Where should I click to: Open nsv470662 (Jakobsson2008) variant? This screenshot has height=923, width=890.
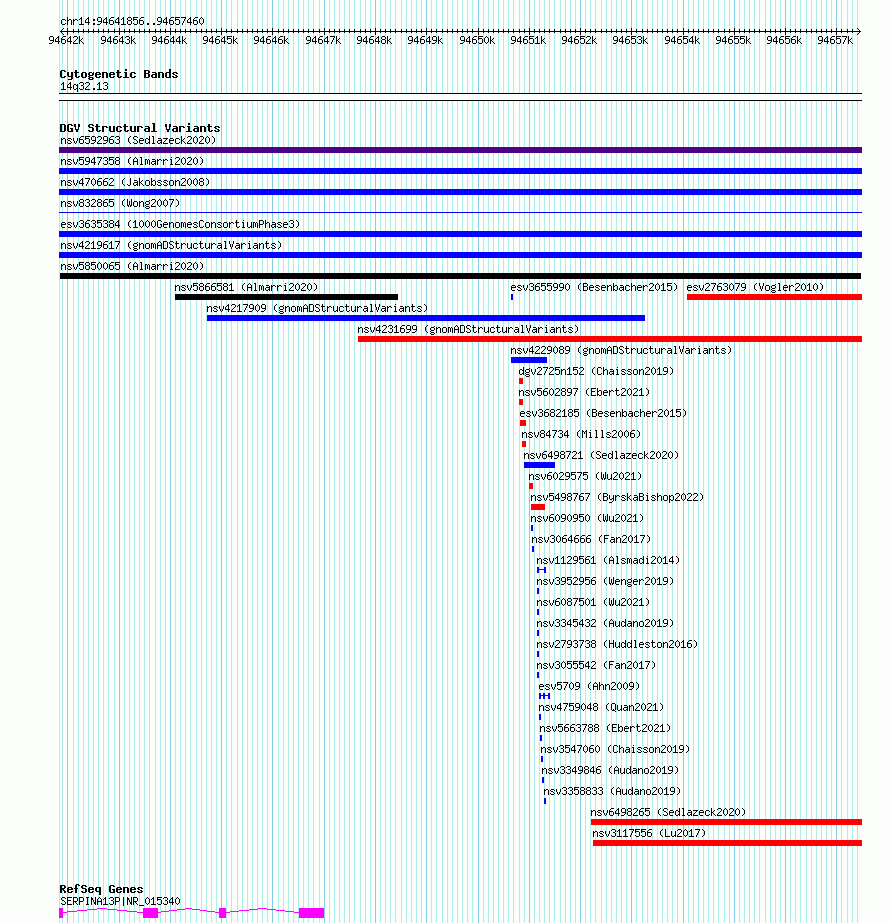coord(135,182)
